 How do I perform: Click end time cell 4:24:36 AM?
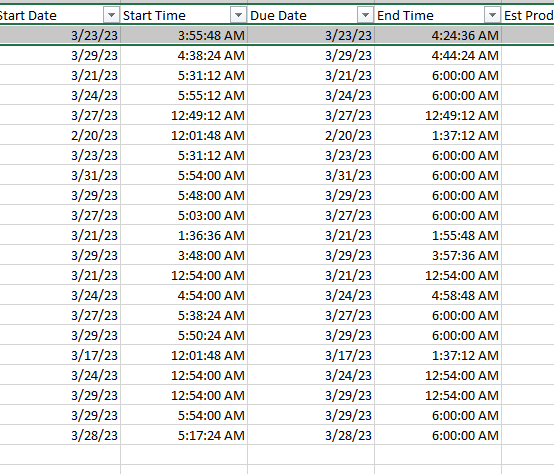[438, 35]
